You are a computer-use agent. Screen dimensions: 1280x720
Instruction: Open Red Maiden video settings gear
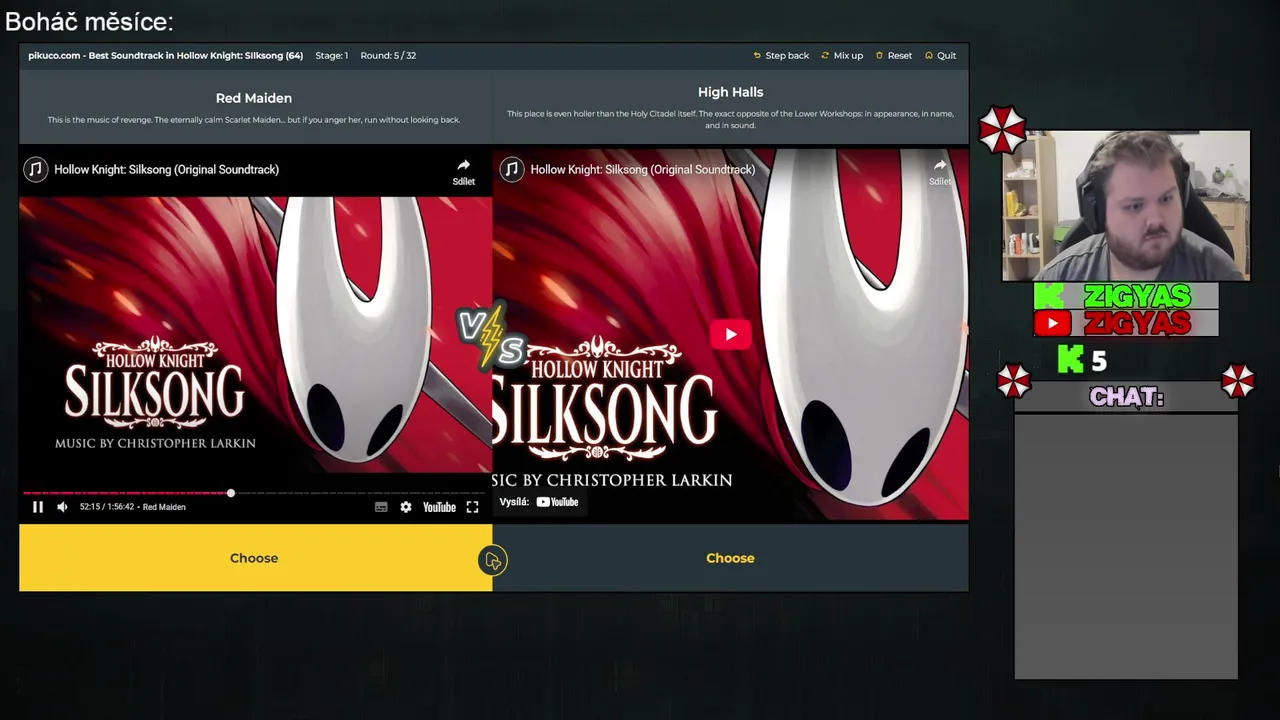click(406, 507)
